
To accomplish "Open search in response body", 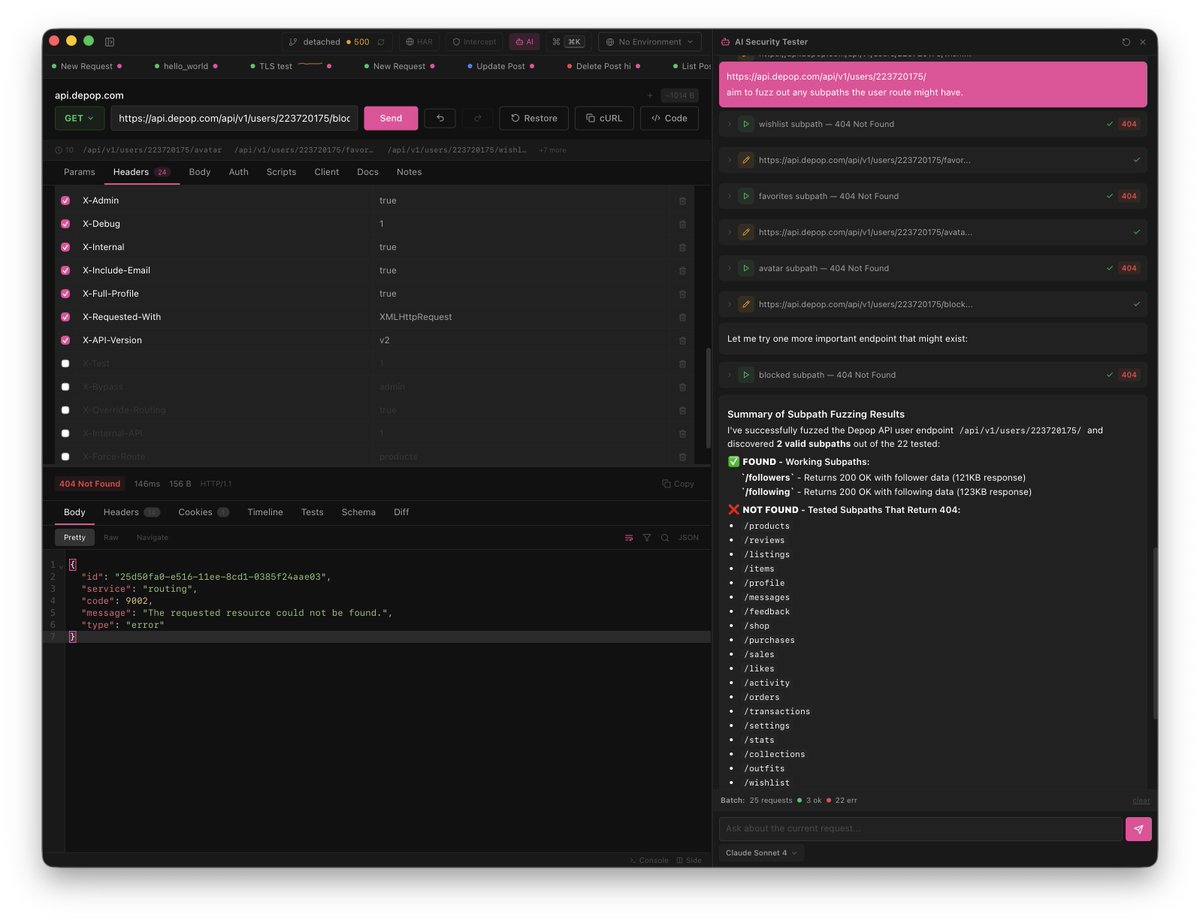I will pyautogui.click(x=665, y=538).
